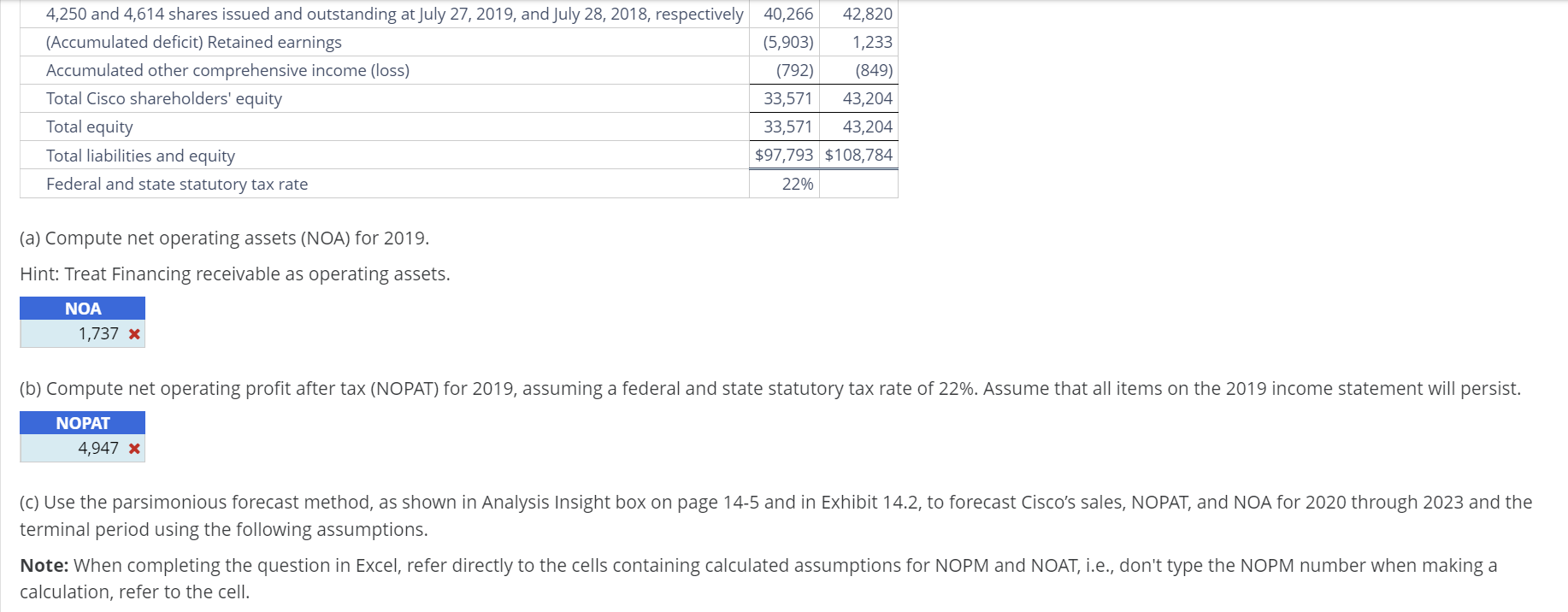Click Total Cisco shareholders' equity label
1568x612 pixels.
[164, 98]
